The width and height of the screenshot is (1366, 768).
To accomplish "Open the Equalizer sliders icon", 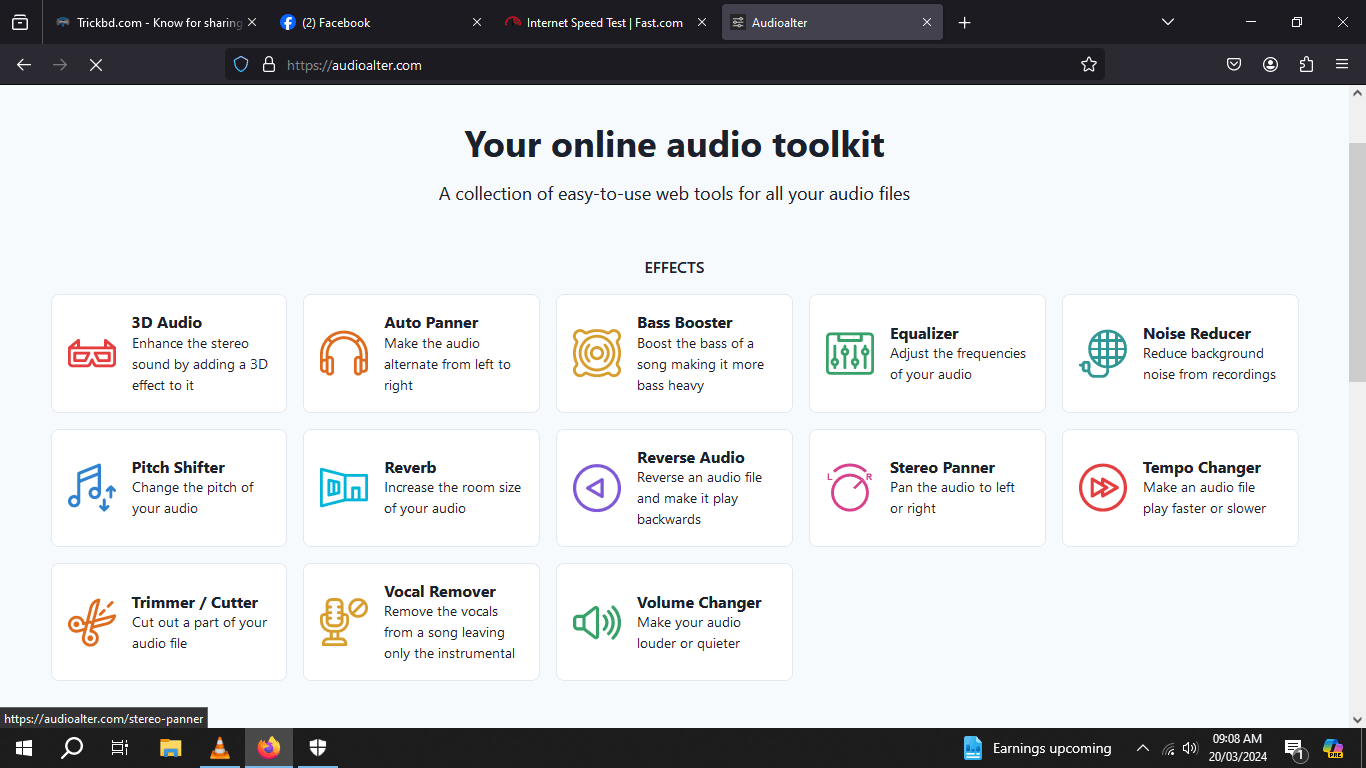I will (850, 354).
